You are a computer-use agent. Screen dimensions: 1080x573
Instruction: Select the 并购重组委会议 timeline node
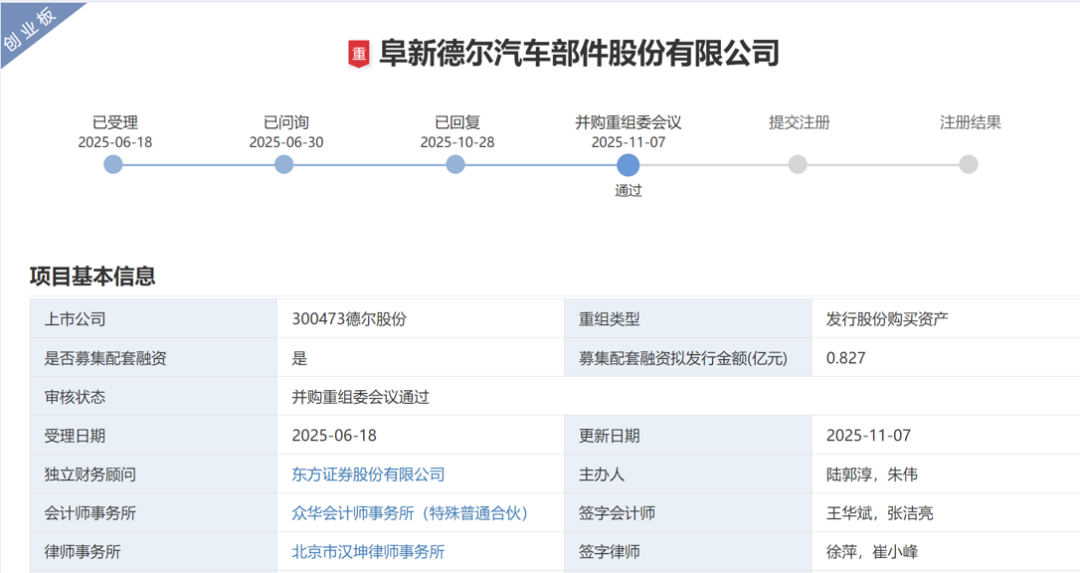[627, 165]
